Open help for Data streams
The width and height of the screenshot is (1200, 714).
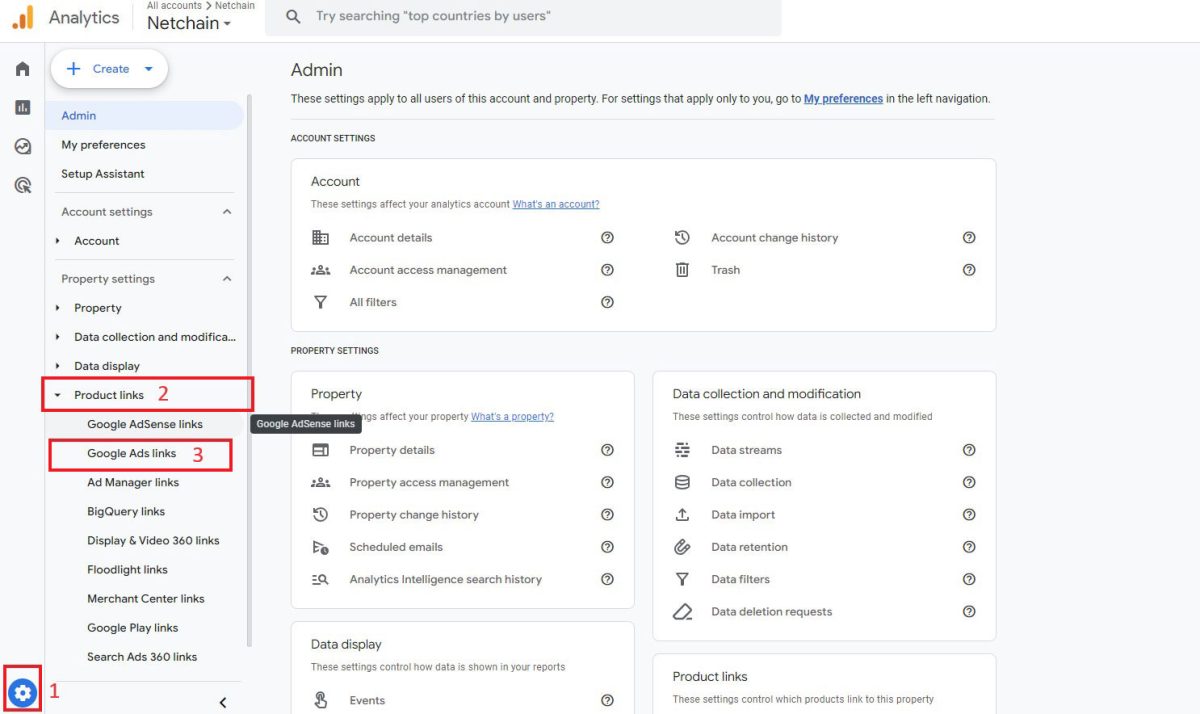click(969, 450)
